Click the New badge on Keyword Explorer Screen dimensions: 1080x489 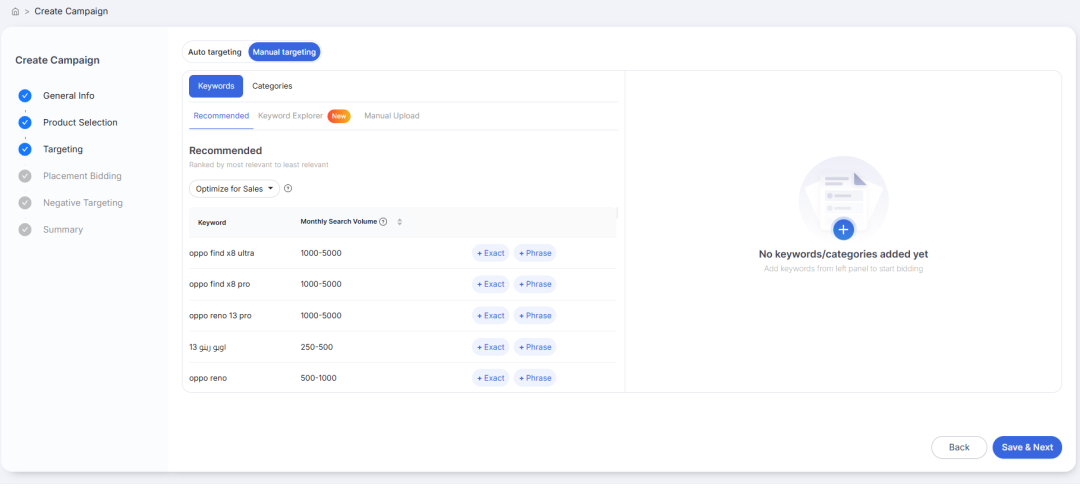pos(339,116)
